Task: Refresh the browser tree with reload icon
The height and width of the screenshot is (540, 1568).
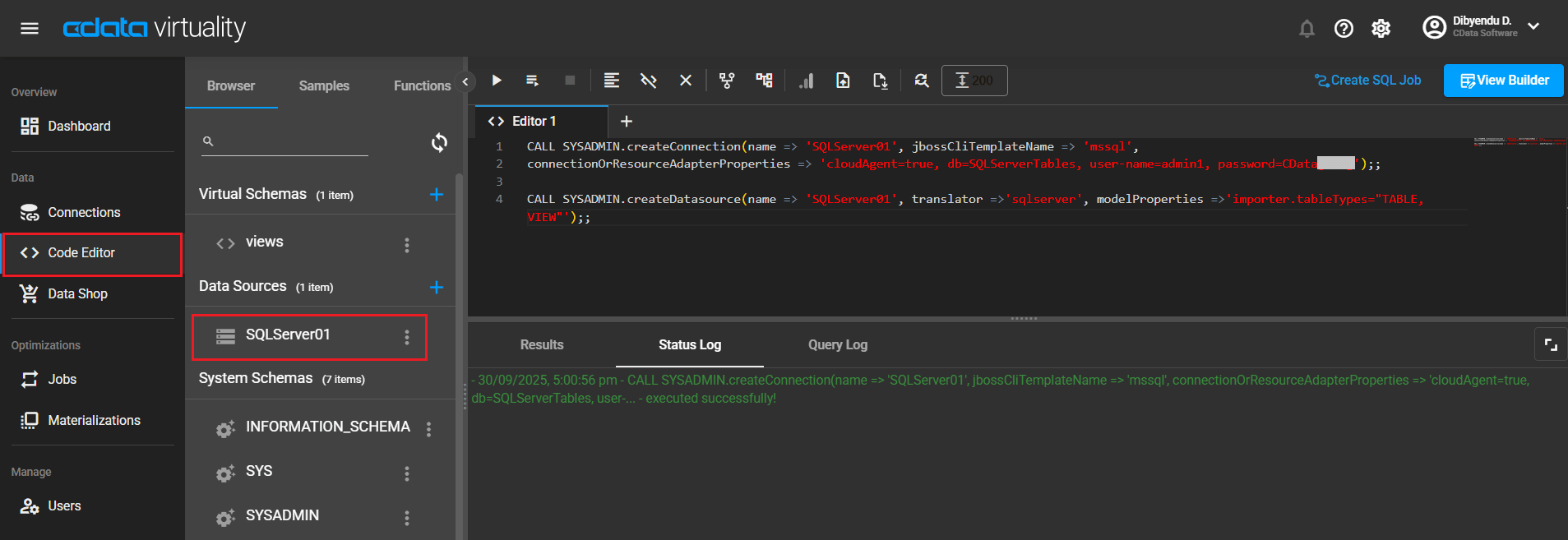Action: click(x=439, y=142)
